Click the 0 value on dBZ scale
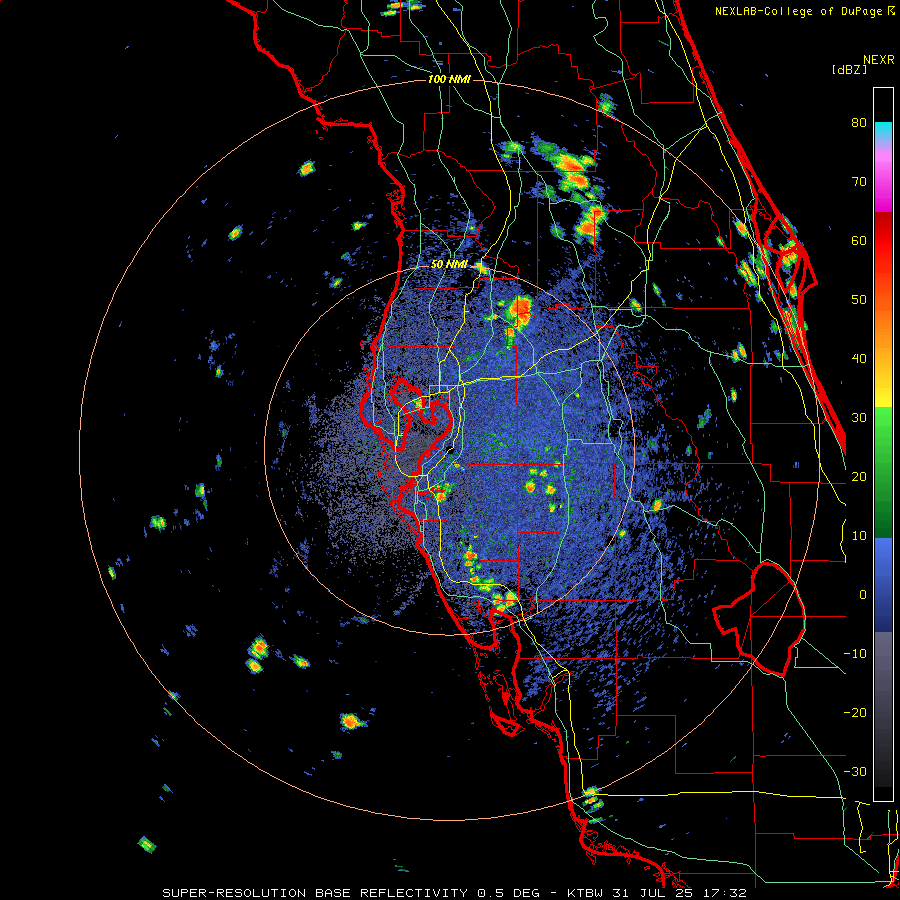The height and width of the screenshot is (900, 900). [863, 595]
